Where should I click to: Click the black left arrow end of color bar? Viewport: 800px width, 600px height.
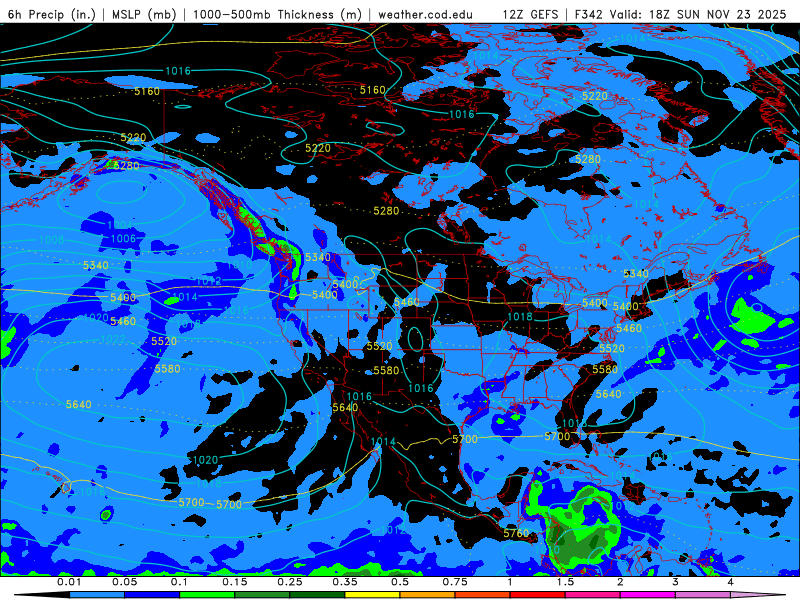(42, 595)
